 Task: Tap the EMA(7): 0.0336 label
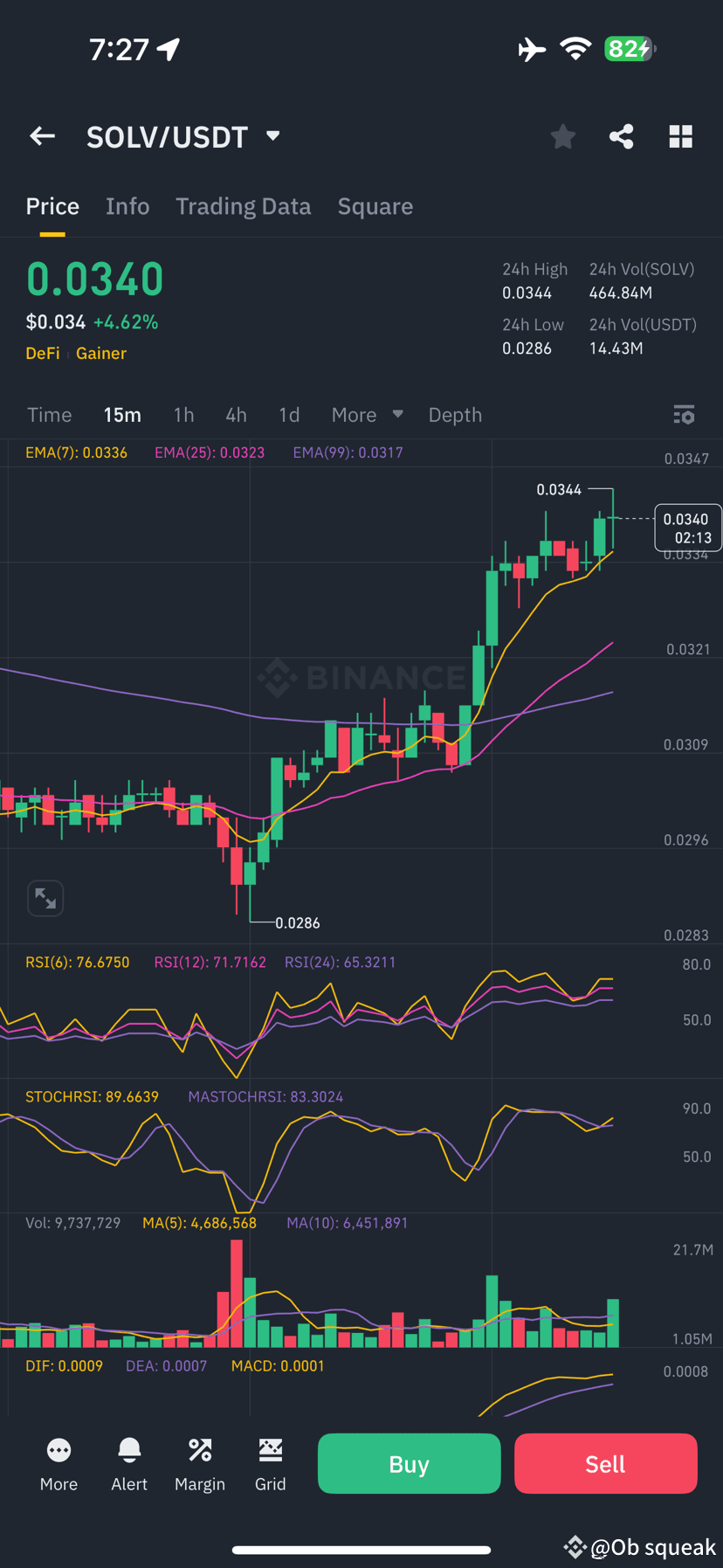[76, 452]
